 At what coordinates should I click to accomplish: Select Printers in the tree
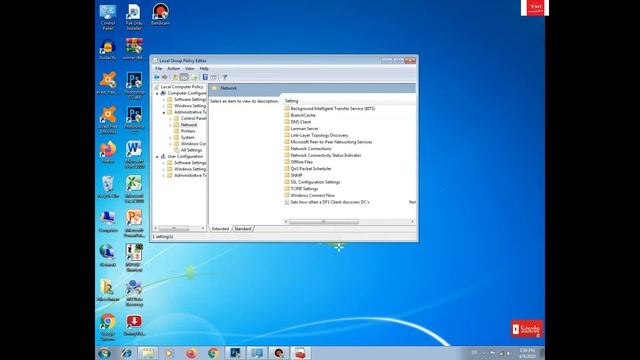(188, 131)
